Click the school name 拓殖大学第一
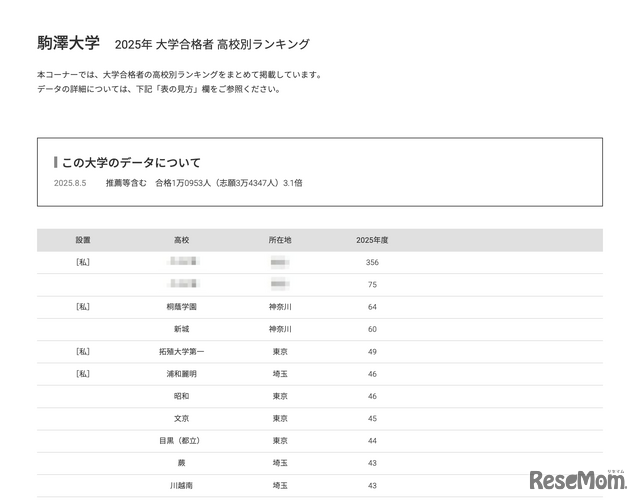The width and height of the screenshot is (640, 503). tap(182, 352)
